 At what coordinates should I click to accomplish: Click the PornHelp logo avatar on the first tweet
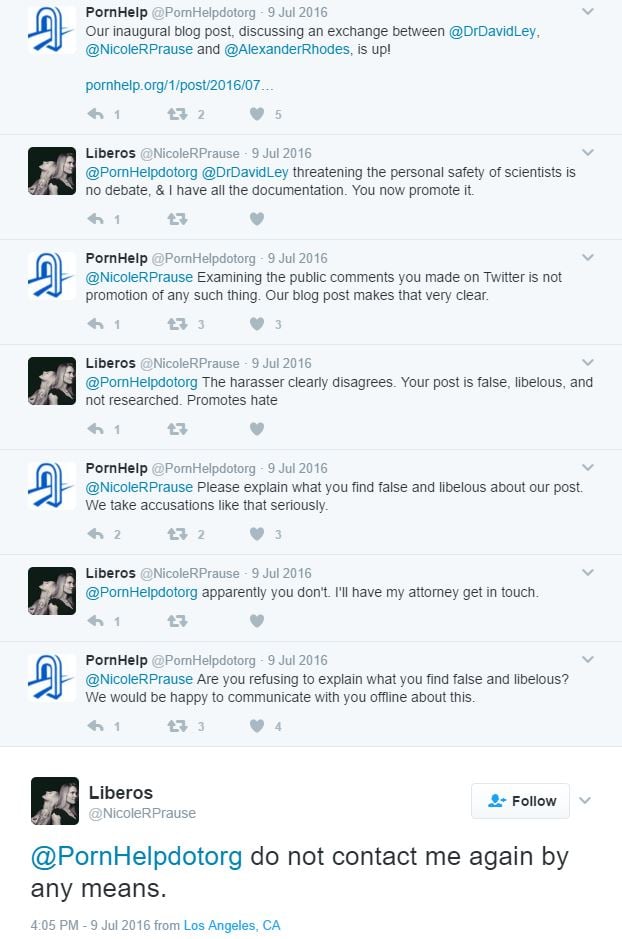(x=51, y=31)
